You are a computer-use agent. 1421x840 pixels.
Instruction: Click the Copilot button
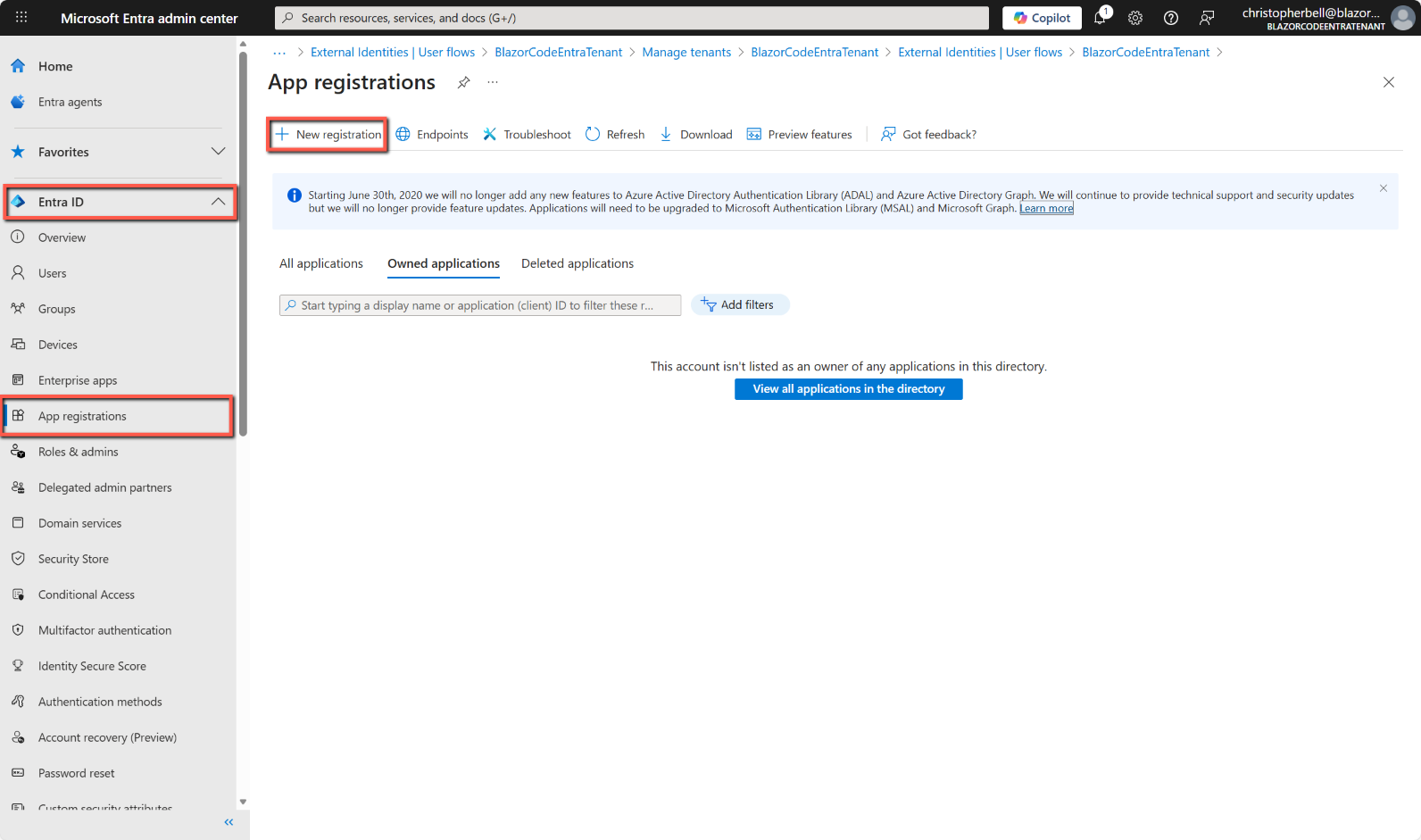(x=1042, y=18)
